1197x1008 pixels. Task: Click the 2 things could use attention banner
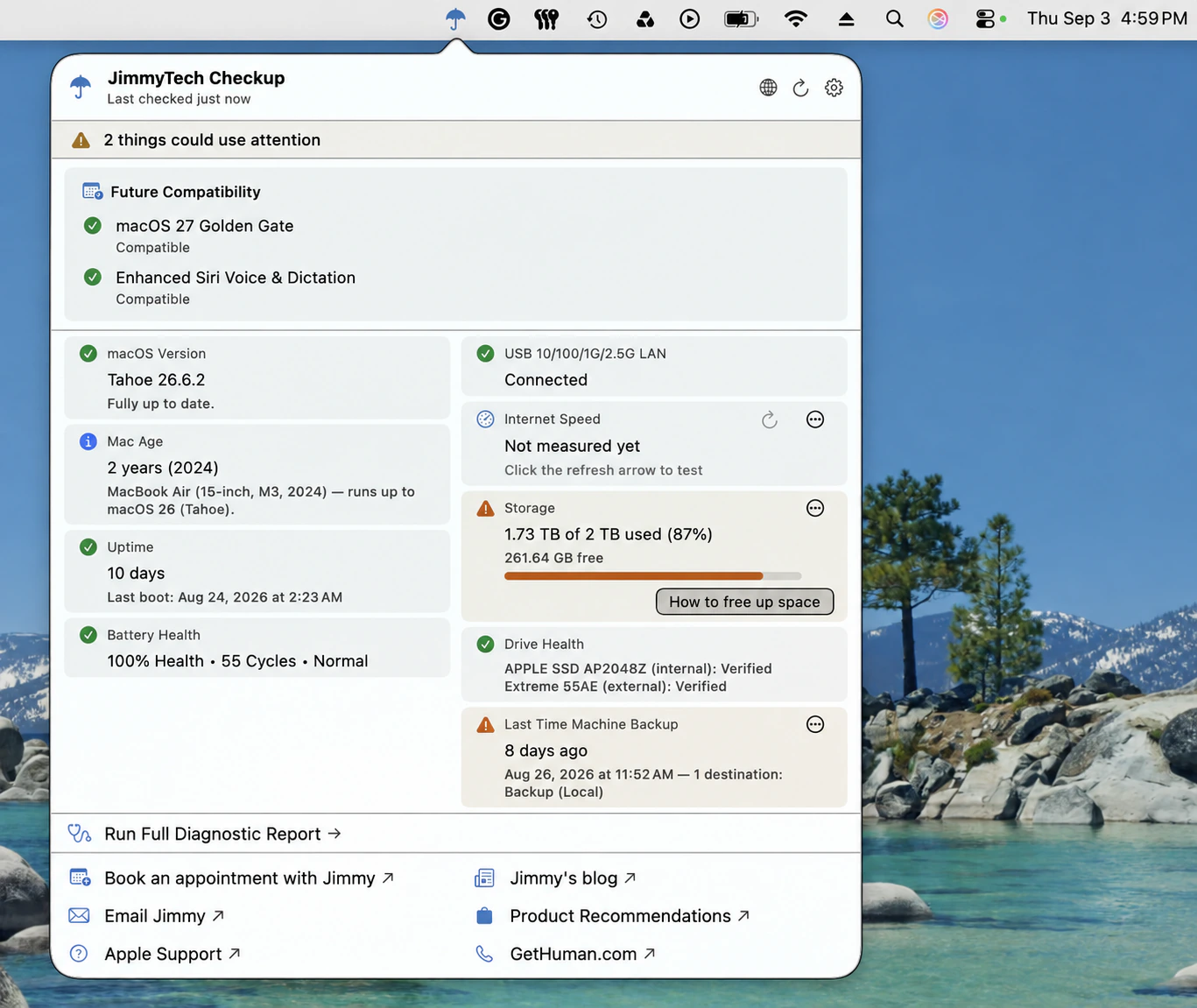[456, 140]
